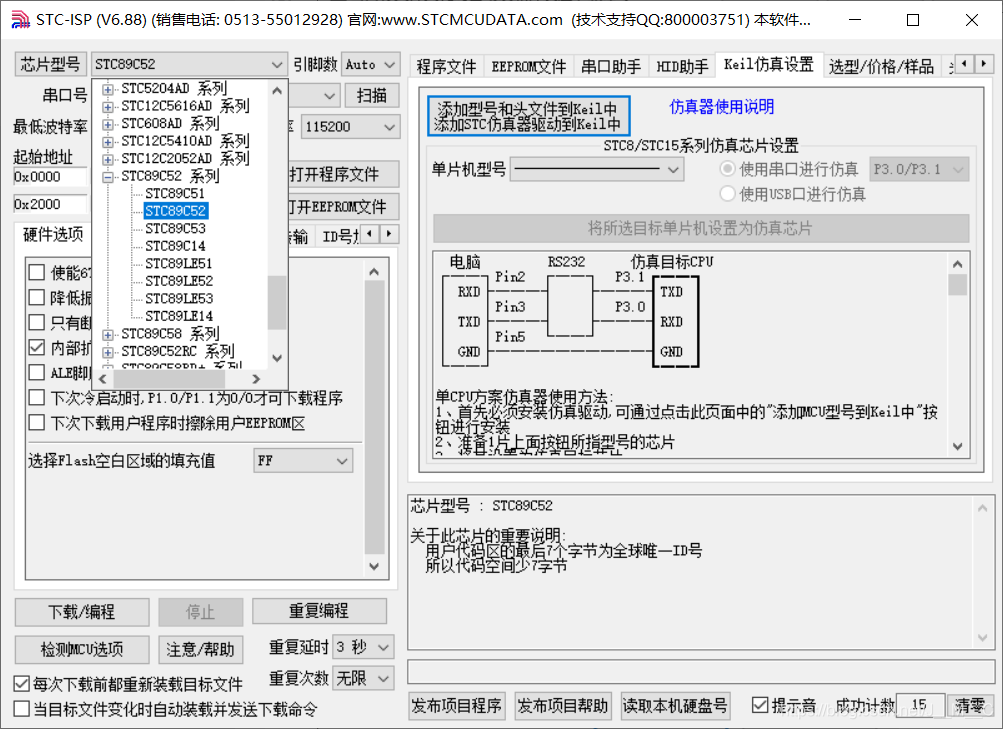Select STC89LE53 in the chip tree
Screen dimensions: 1003x729
178,299
